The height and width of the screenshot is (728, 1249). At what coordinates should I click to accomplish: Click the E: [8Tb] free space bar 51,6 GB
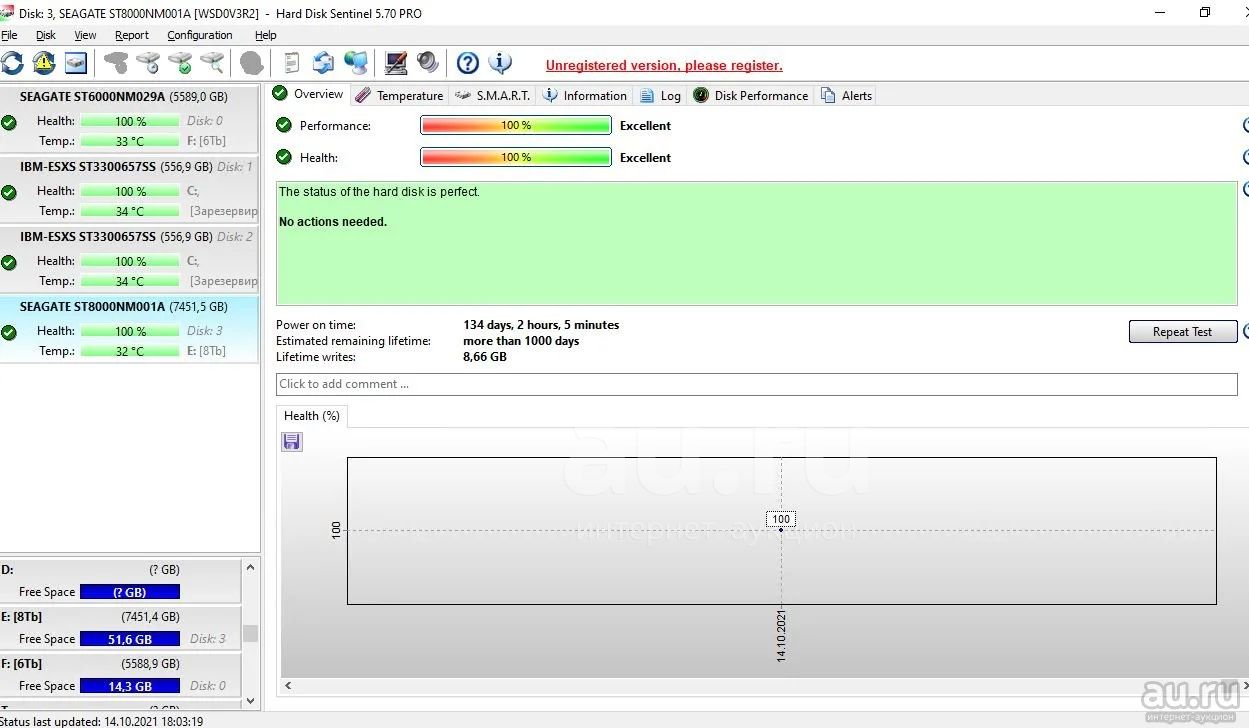(x=130, y=639)
